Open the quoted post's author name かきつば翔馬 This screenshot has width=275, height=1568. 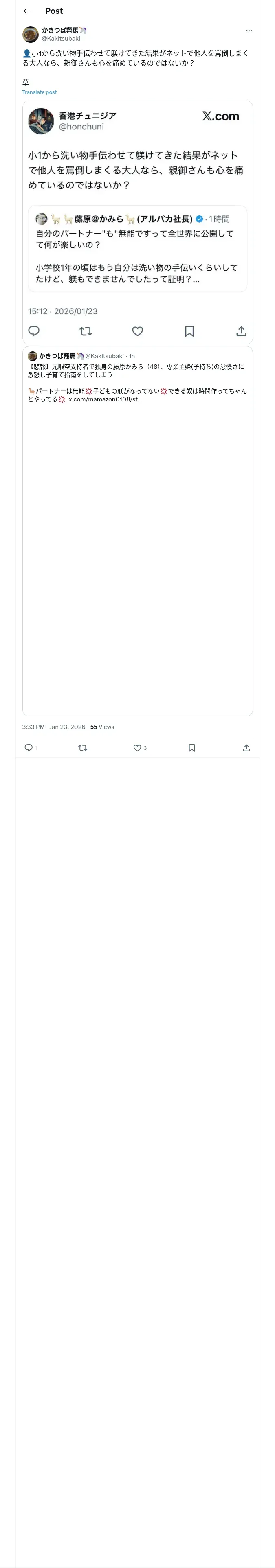(57, 356)
